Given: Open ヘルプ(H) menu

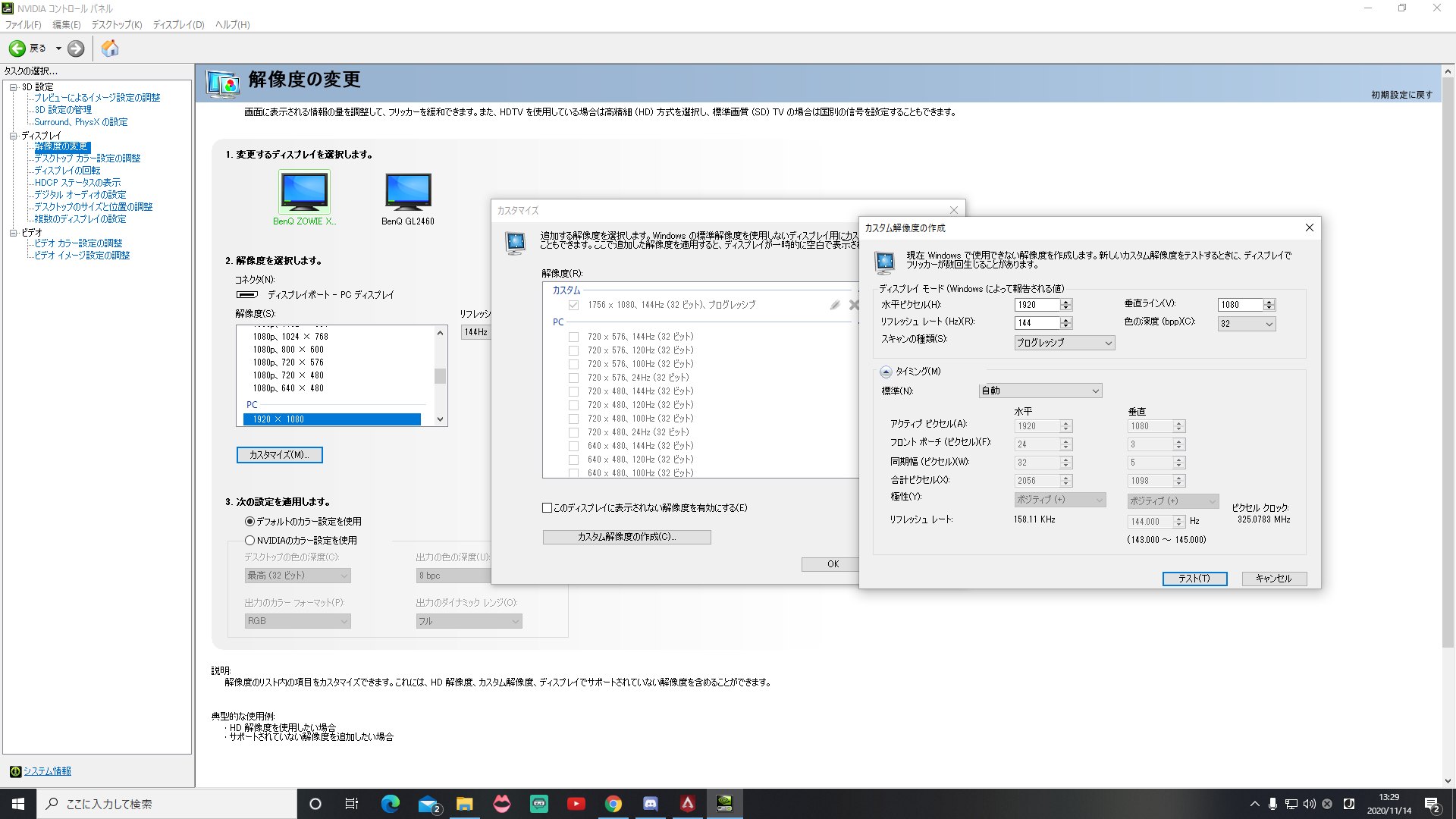Looking at the screenshot, I should click(233, 25).
